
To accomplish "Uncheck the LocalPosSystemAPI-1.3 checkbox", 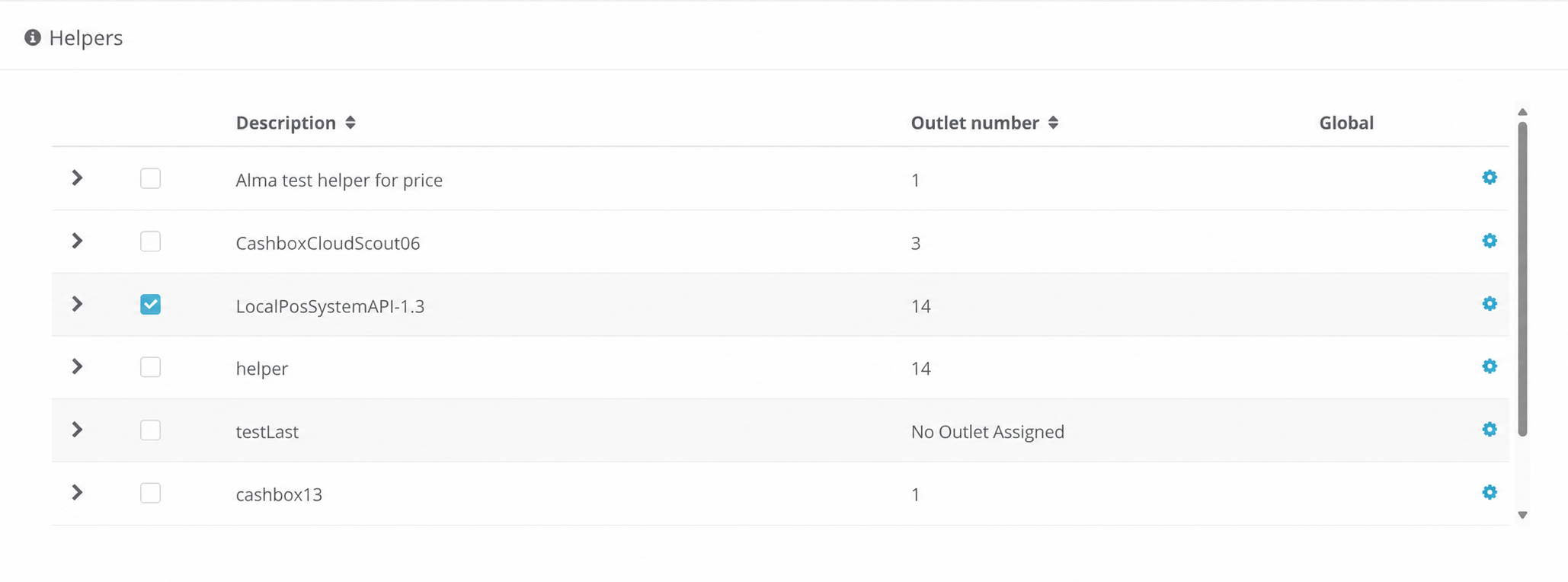I will coord(150,305).
